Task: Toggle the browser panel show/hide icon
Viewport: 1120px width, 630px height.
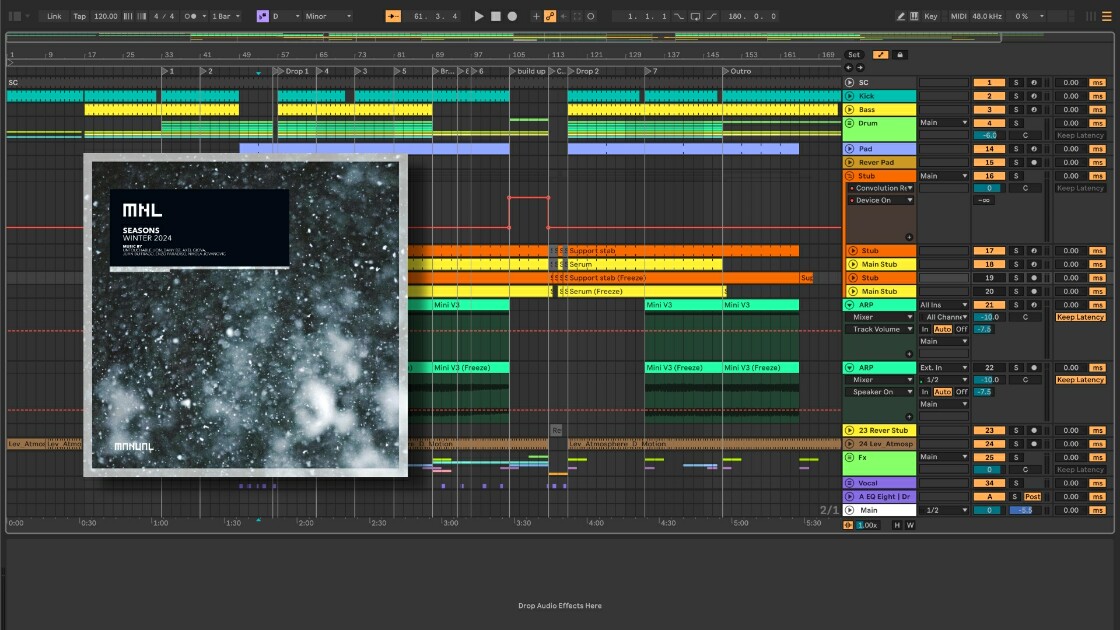Action: click(14, 16)
